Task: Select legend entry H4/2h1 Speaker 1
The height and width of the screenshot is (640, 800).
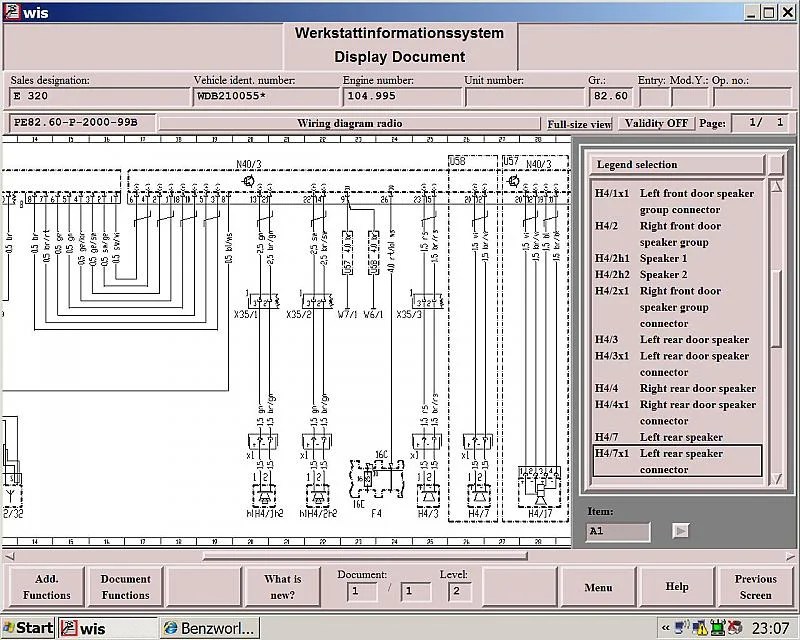Action: [678, 258]
